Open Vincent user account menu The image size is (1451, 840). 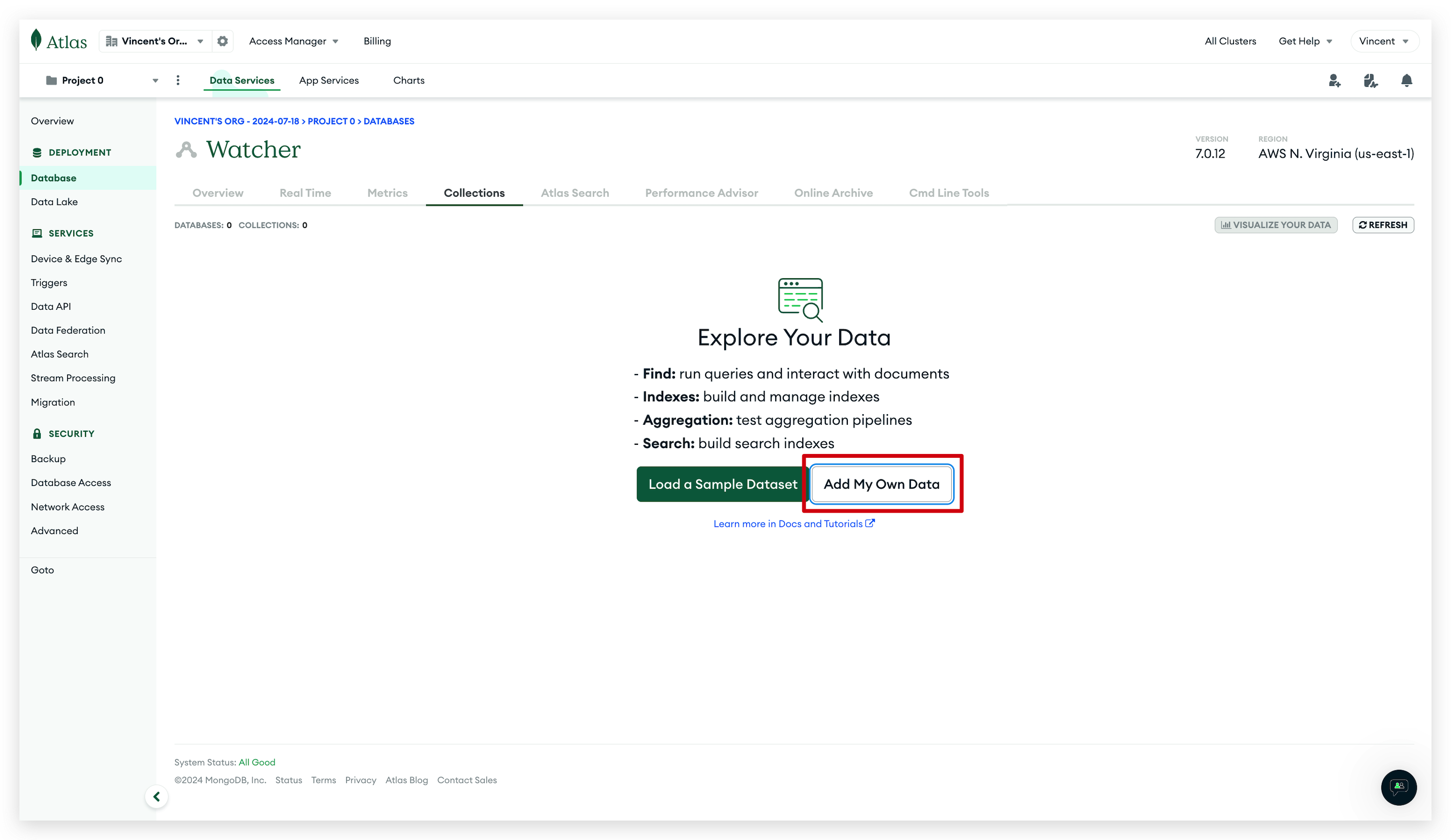click(1384, 41)
